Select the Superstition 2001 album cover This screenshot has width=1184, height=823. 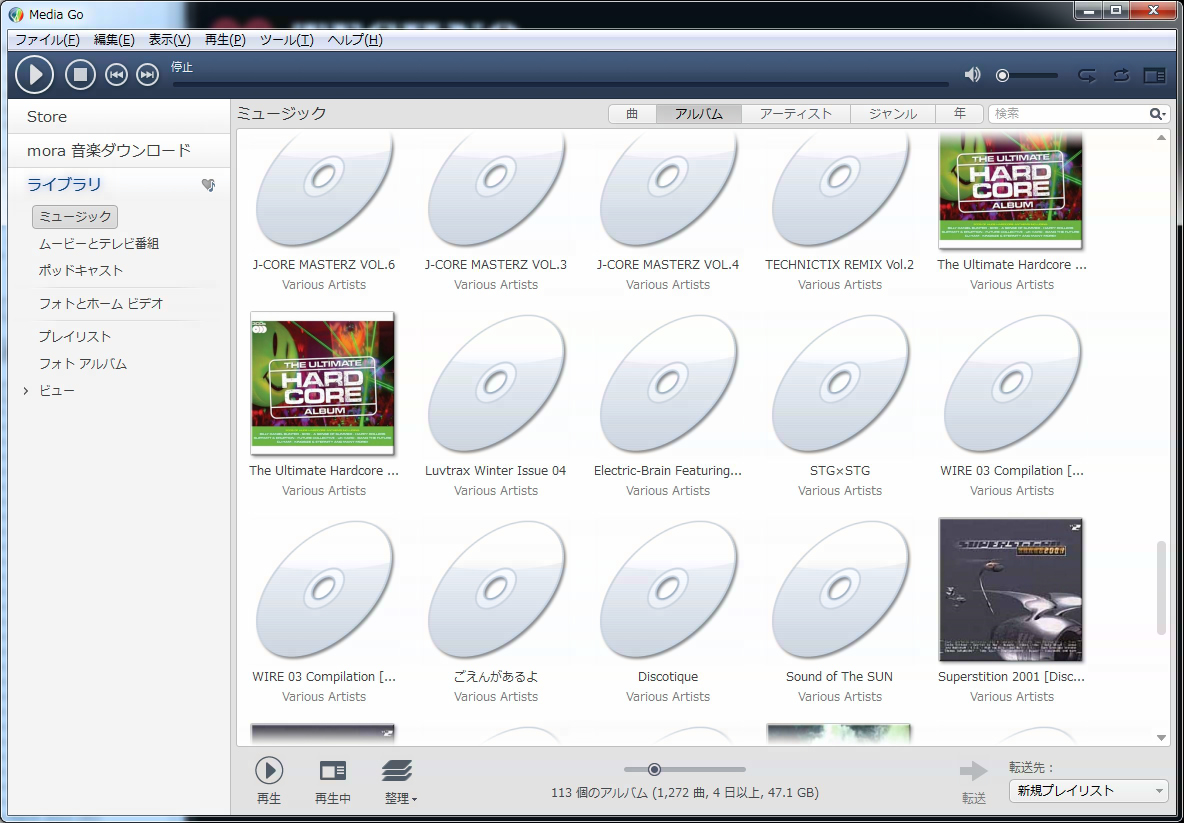click(x=1011, y=590)
